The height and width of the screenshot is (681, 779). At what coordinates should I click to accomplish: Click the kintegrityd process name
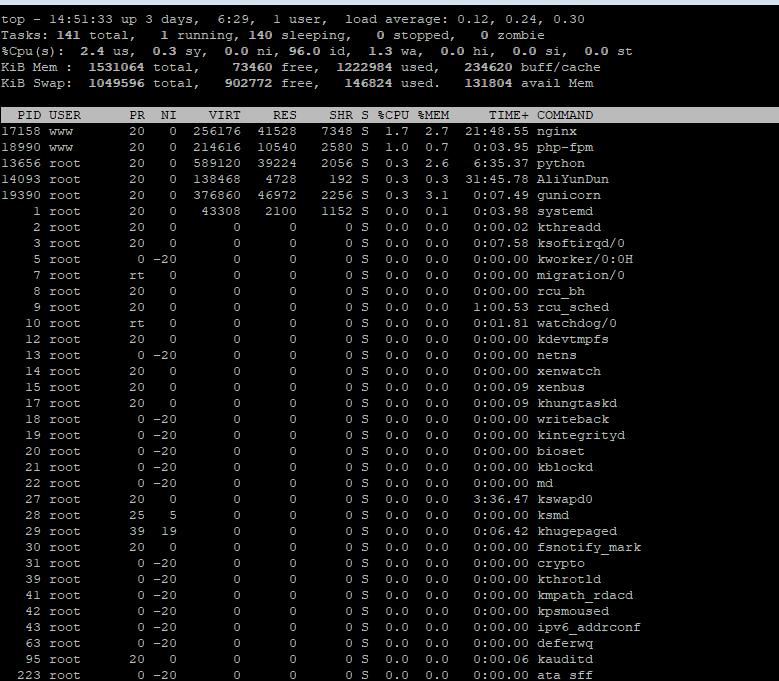[x=580, y=435]
